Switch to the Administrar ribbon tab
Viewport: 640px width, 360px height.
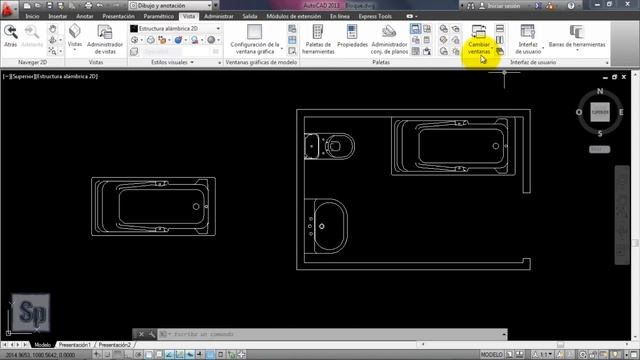click(219, 16)
